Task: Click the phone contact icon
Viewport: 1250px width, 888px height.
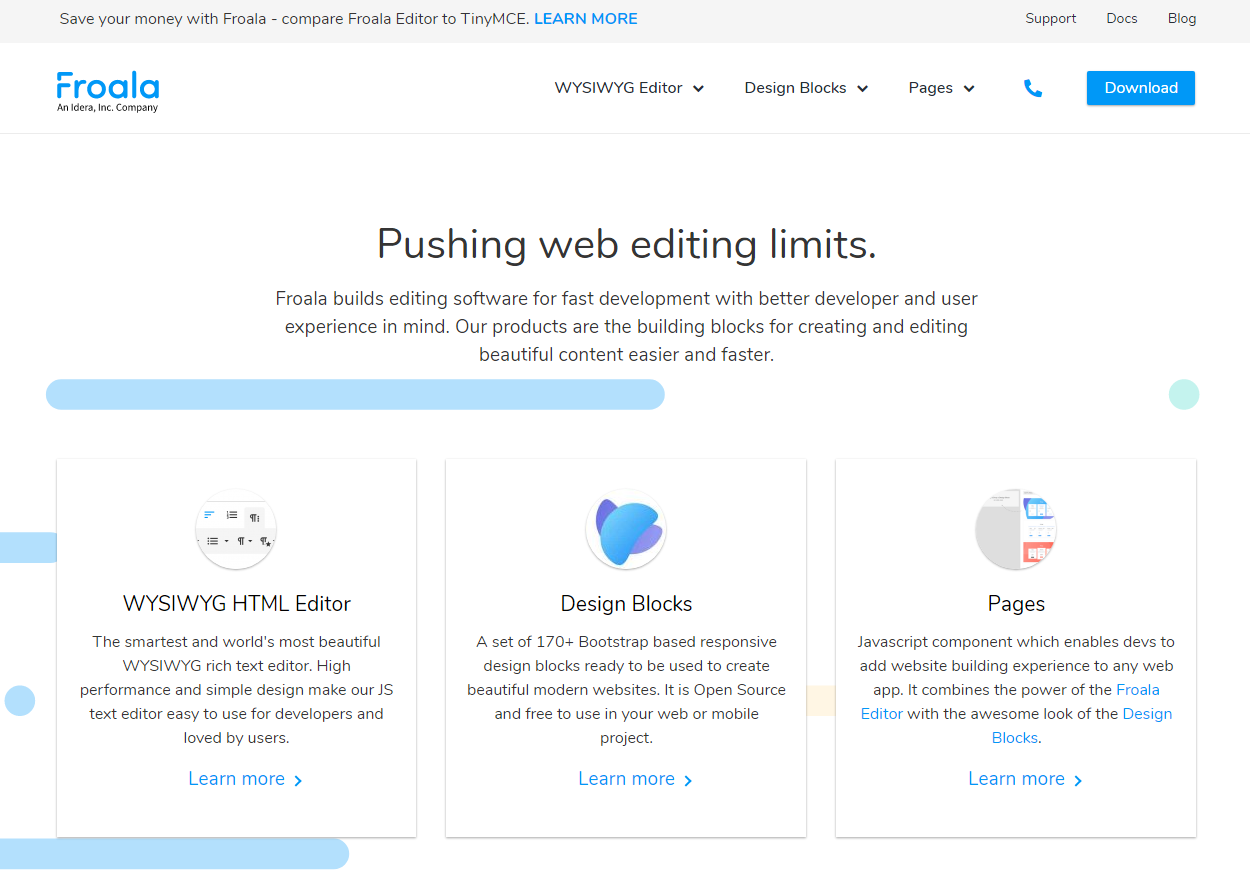Action: pos(1033,88)
